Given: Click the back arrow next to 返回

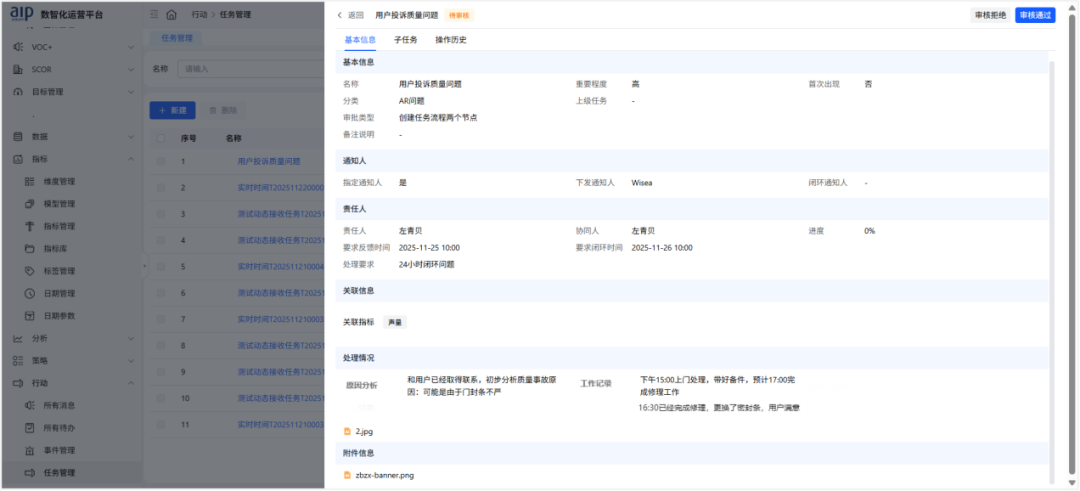Looking at the screenshot, I should coord(339,15).
